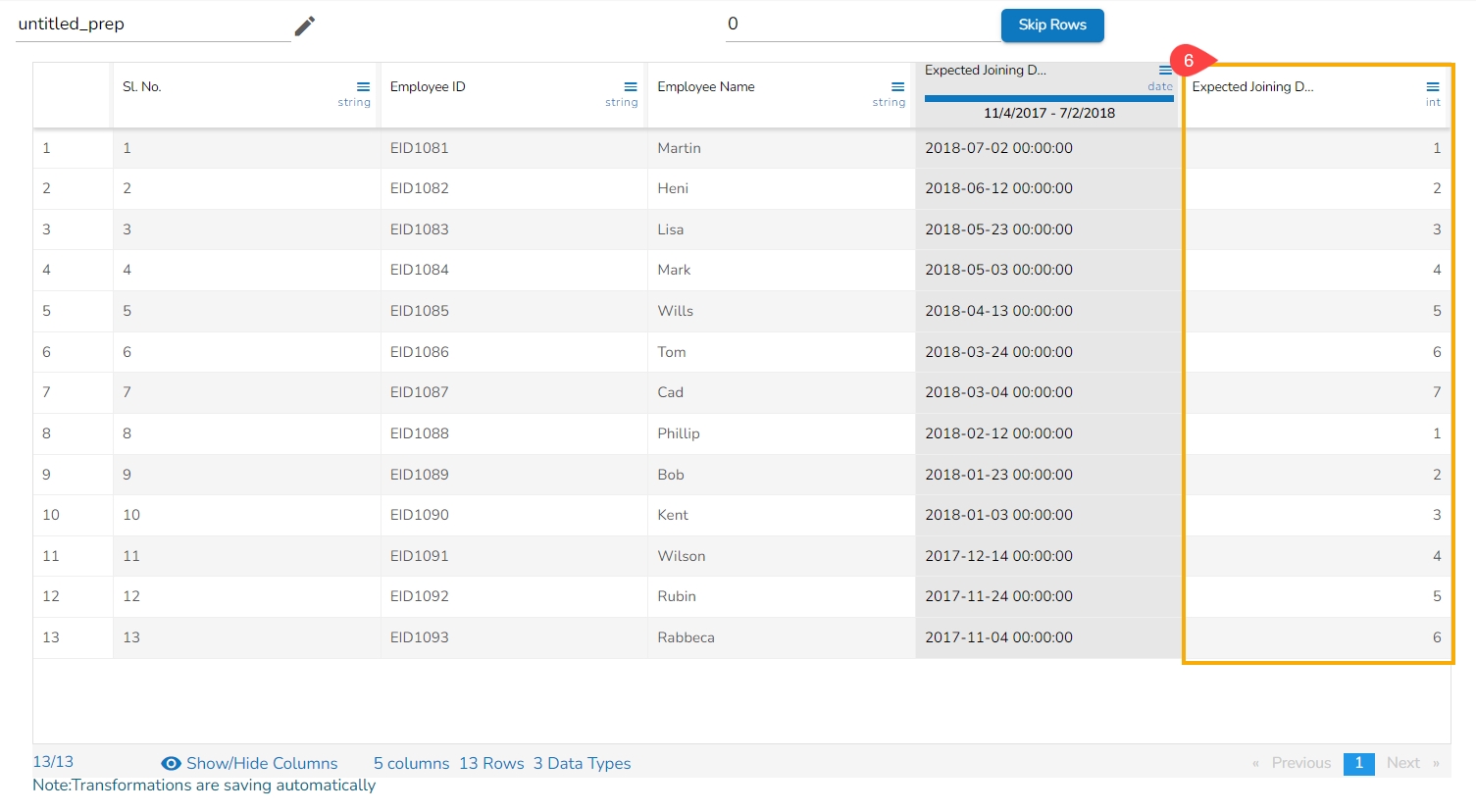Click the date range 11/4/2017 - 7/2/2018
The height and width of the screenshot is (812, 1476).
coord(1049,113)
